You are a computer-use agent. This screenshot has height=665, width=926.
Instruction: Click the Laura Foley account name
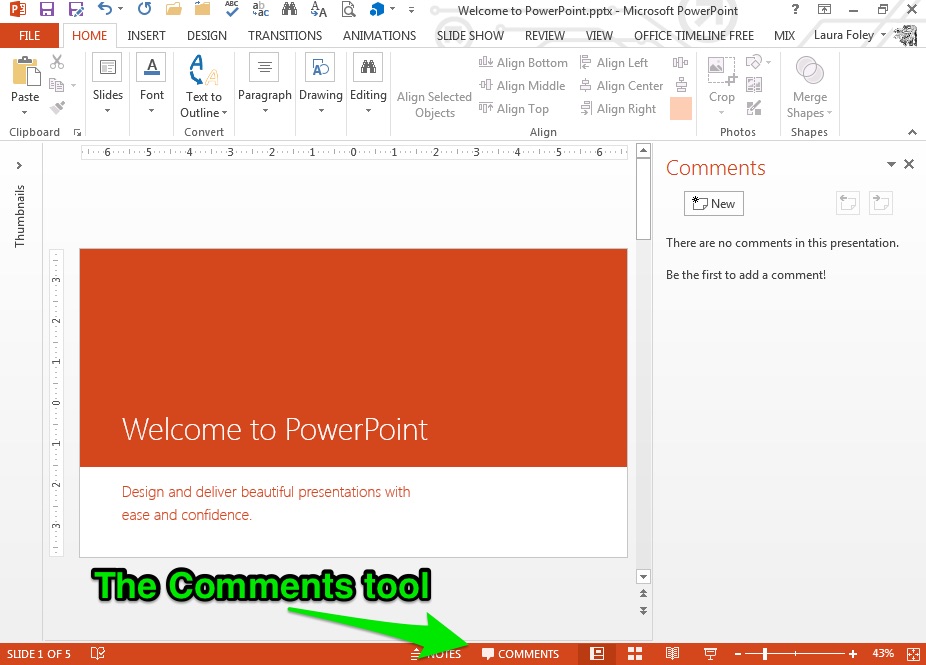(x=843, y=34)
